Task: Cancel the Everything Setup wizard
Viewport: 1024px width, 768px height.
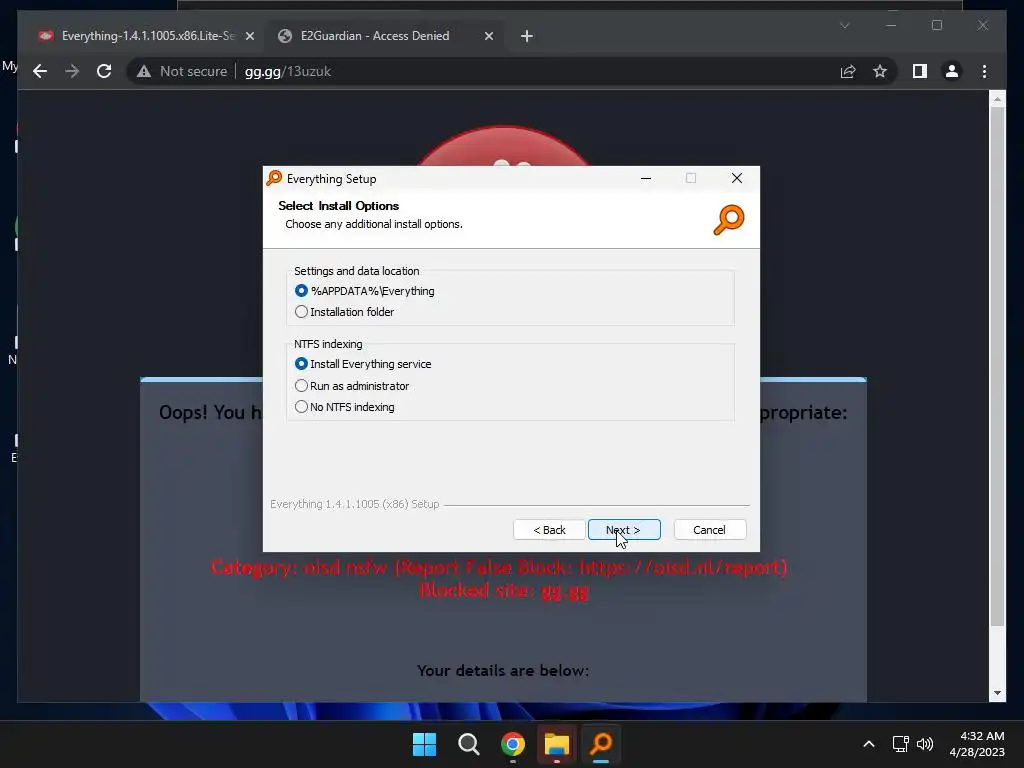Action: click(x=709, y=530)
